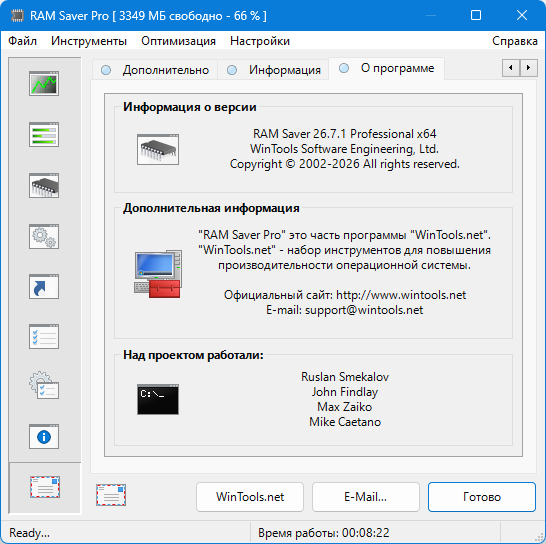
Task: Select the RAM chip sidebar icon
Action: (x=44, y=185)
